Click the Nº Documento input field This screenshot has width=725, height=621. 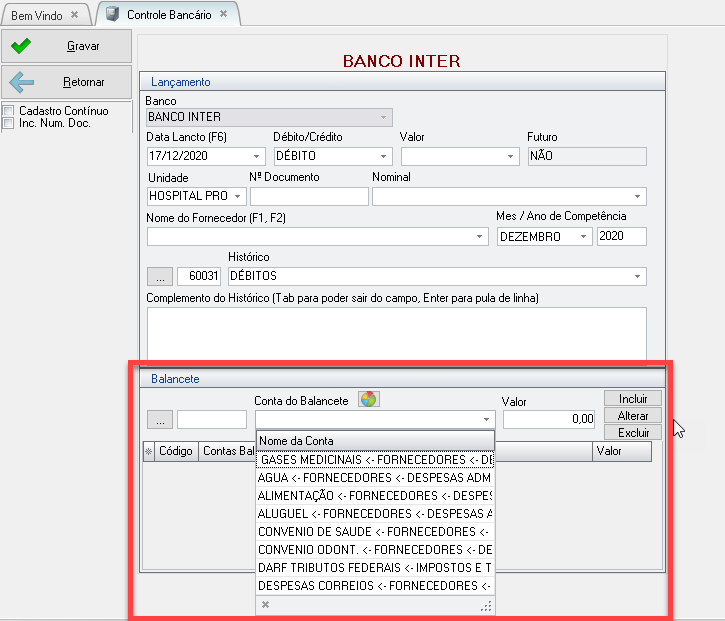308,196
